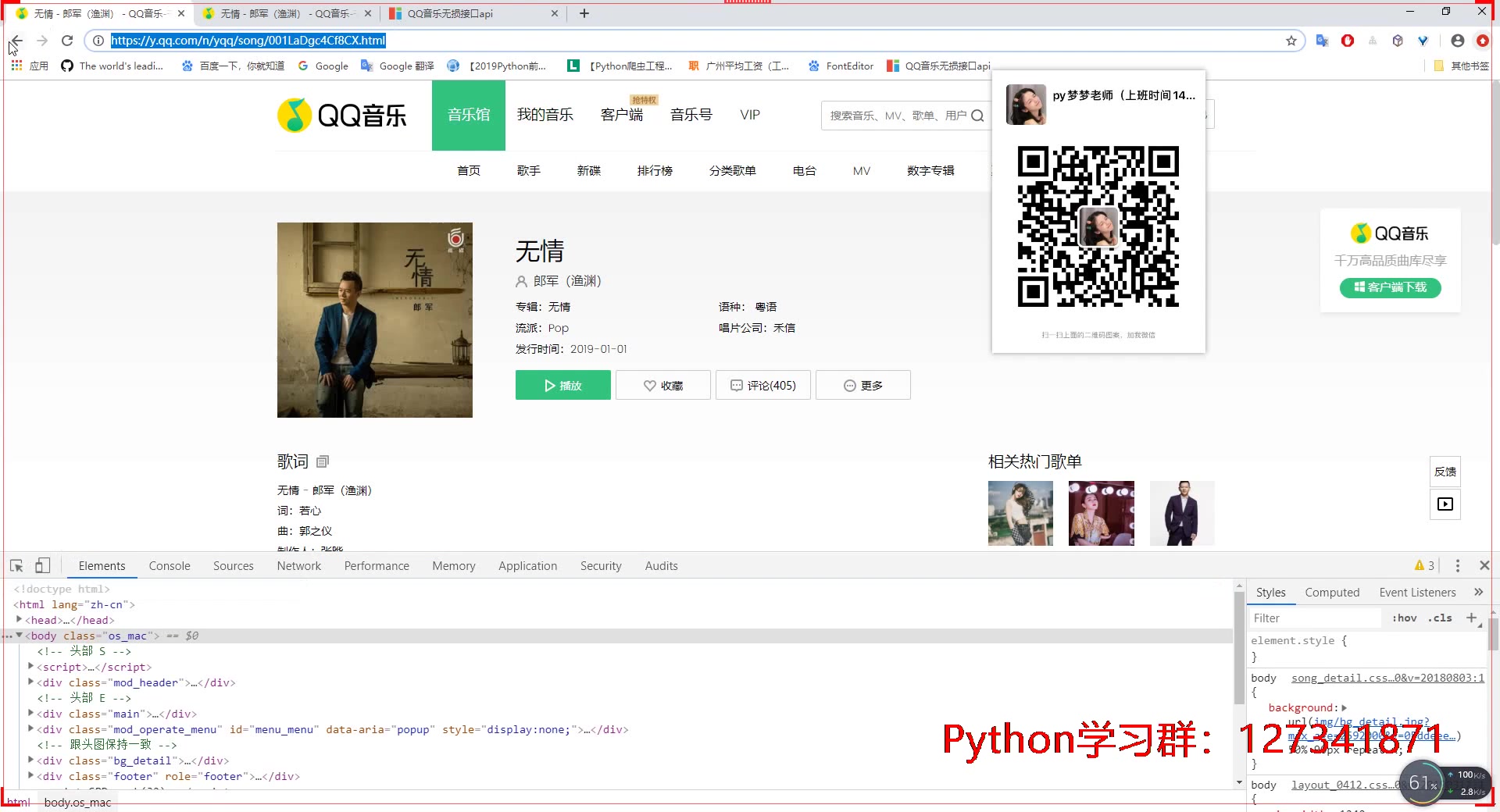Click the search magnifier icon
The width and height of the screenshot is (1500, 812).
point(977,116)
